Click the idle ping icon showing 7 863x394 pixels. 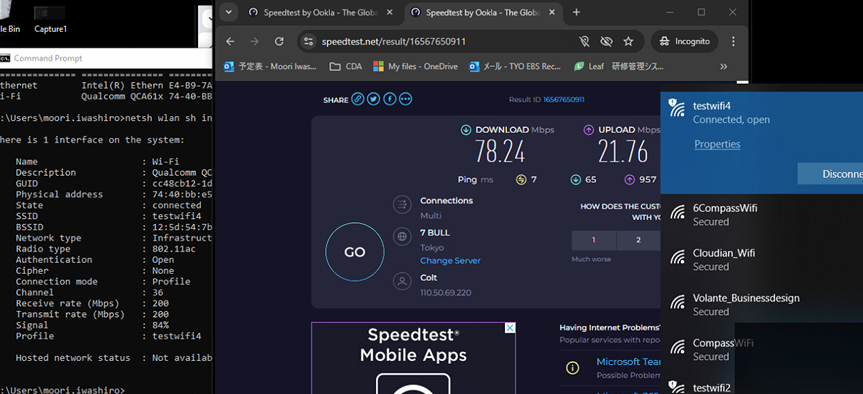point(521,179)
